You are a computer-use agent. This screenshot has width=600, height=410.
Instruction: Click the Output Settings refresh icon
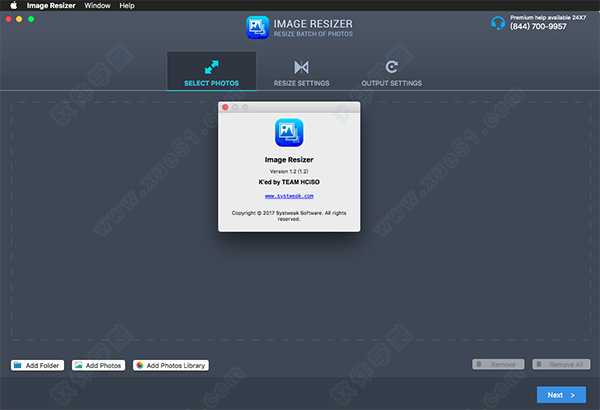click(x=391, y=67)
